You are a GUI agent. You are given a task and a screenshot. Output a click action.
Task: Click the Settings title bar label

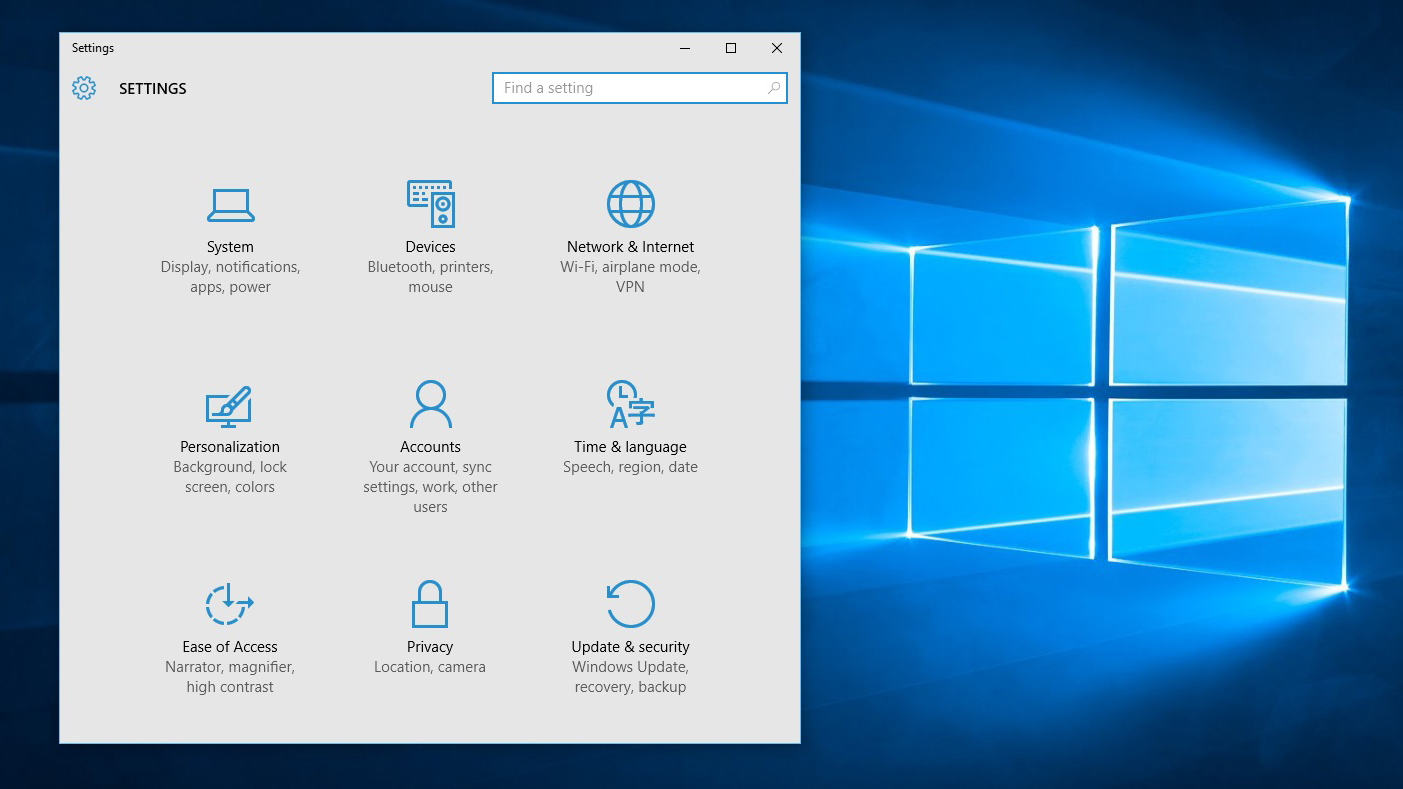pos(92,47)
